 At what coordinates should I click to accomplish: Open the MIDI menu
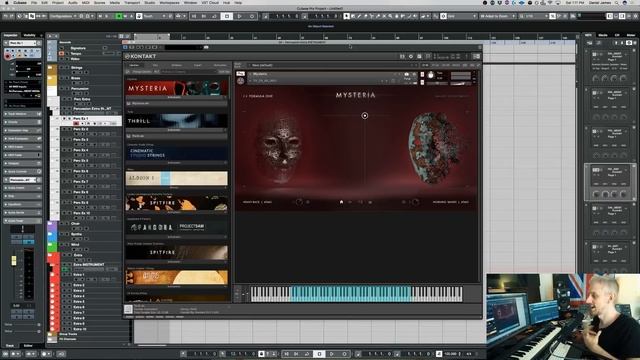tap(86, 2)
